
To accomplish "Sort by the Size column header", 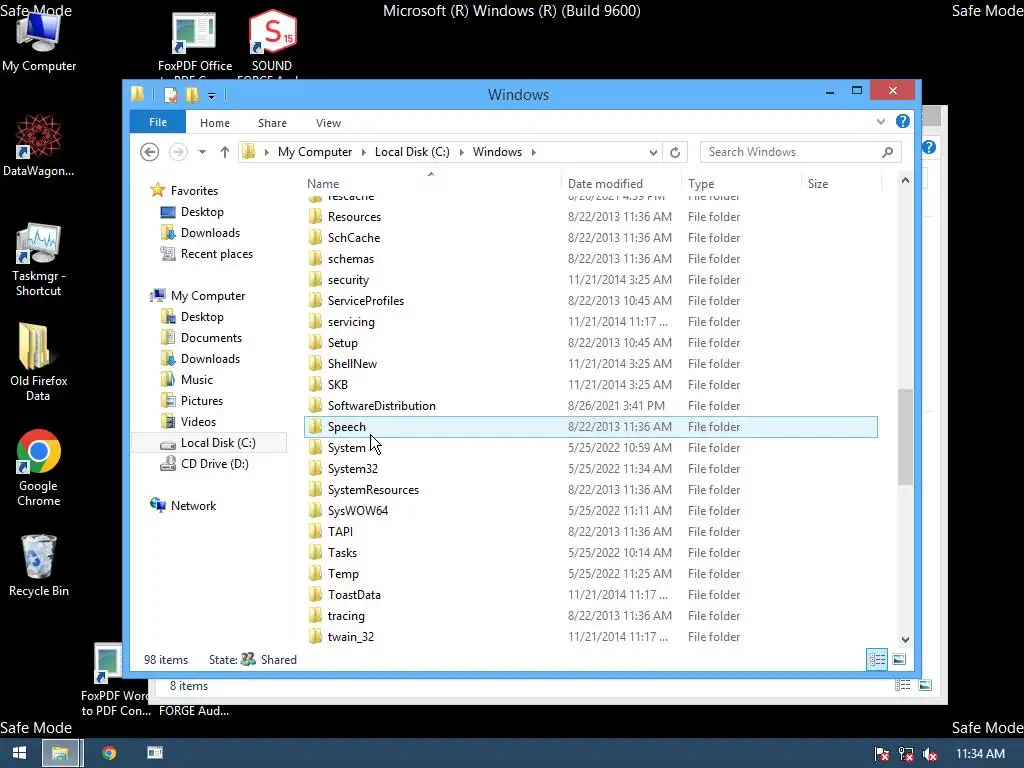I will (841, 184).
